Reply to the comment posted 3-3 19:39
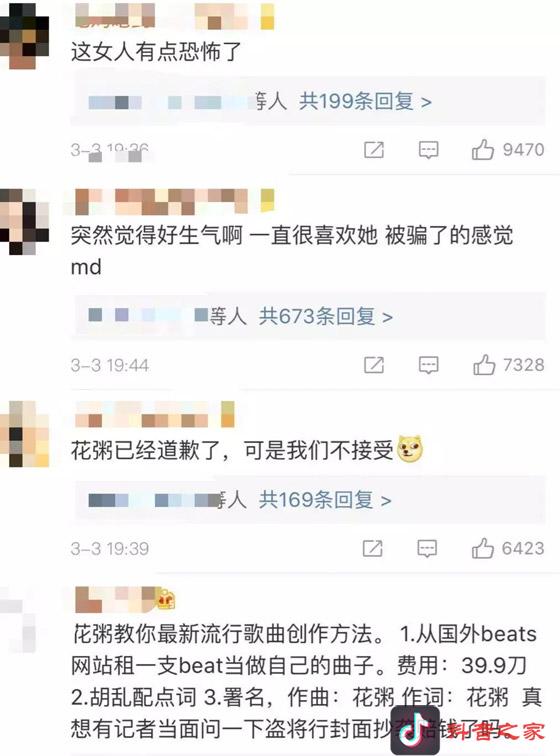Viewport: 560px width, 756px height. [x=427, y=548]
